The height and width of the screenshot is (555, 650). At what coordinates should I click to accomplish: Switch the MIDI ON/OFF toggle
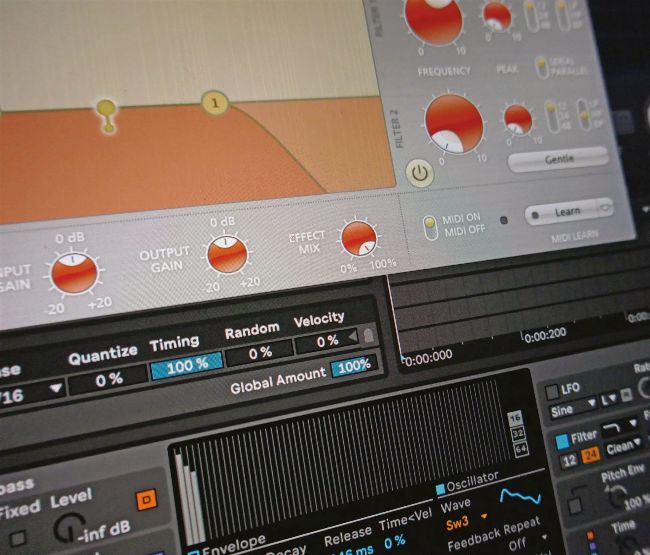tap(430, 225)
